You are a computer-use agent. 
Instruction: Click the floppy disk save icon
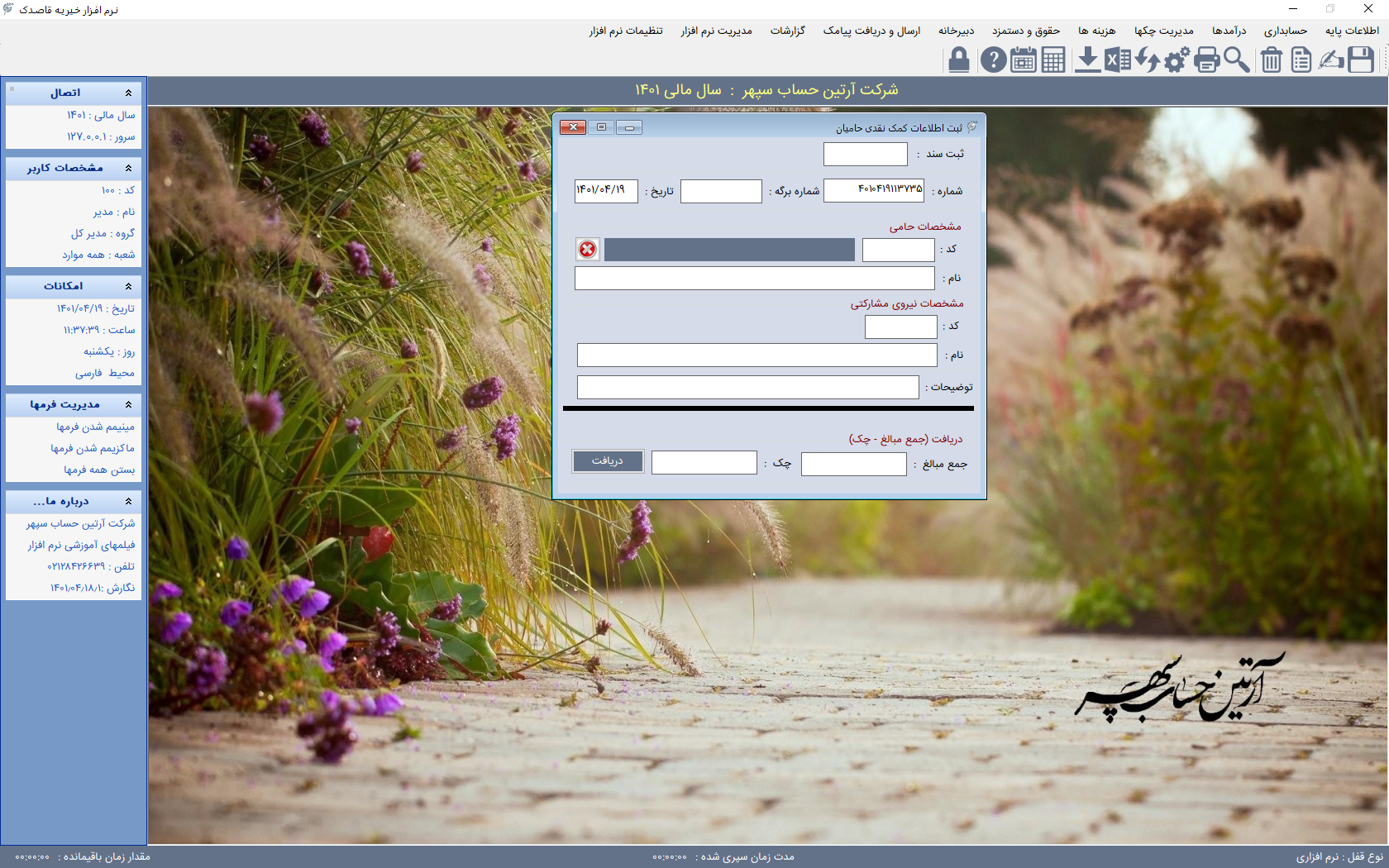click(x=1361, y=60)
